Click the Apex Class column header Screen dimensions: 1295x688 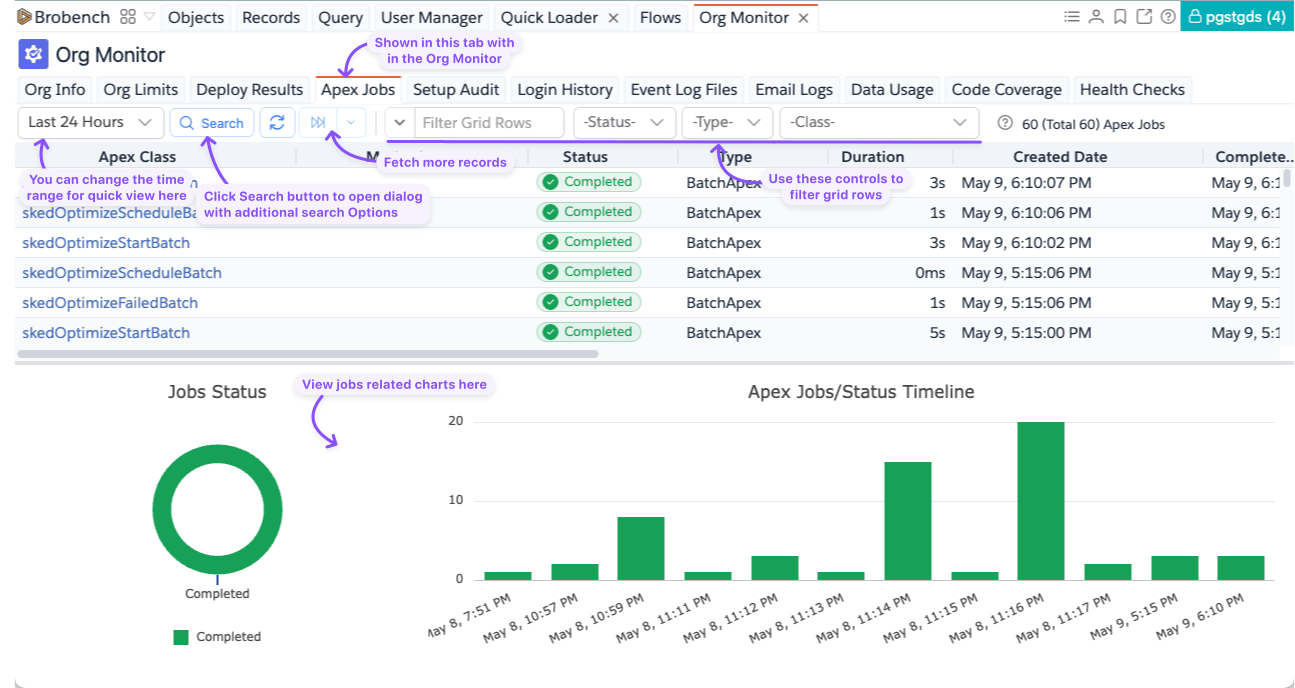(x=137, y=156)
